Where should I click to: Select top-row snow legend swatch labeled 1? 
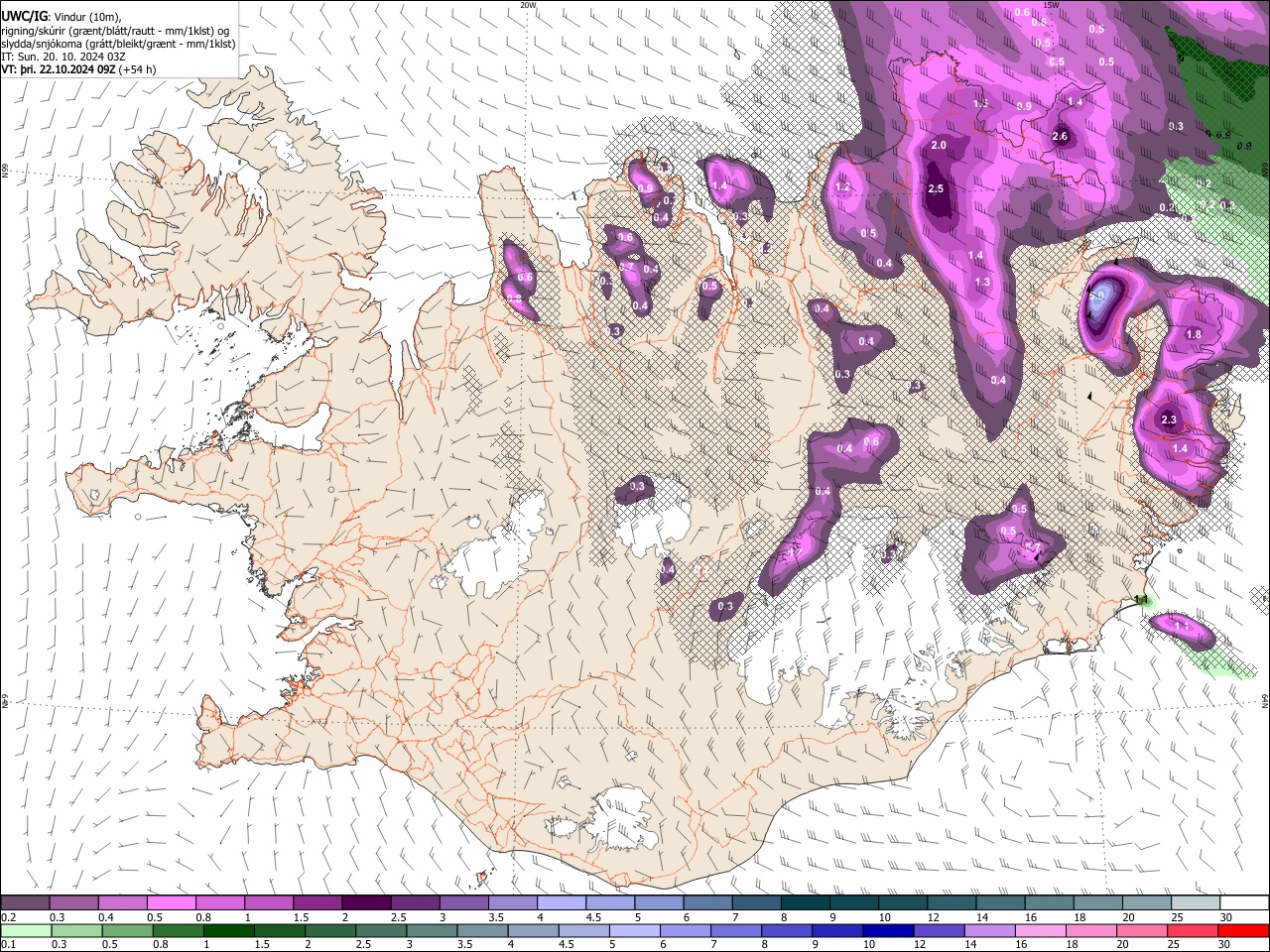pos(268,903)
